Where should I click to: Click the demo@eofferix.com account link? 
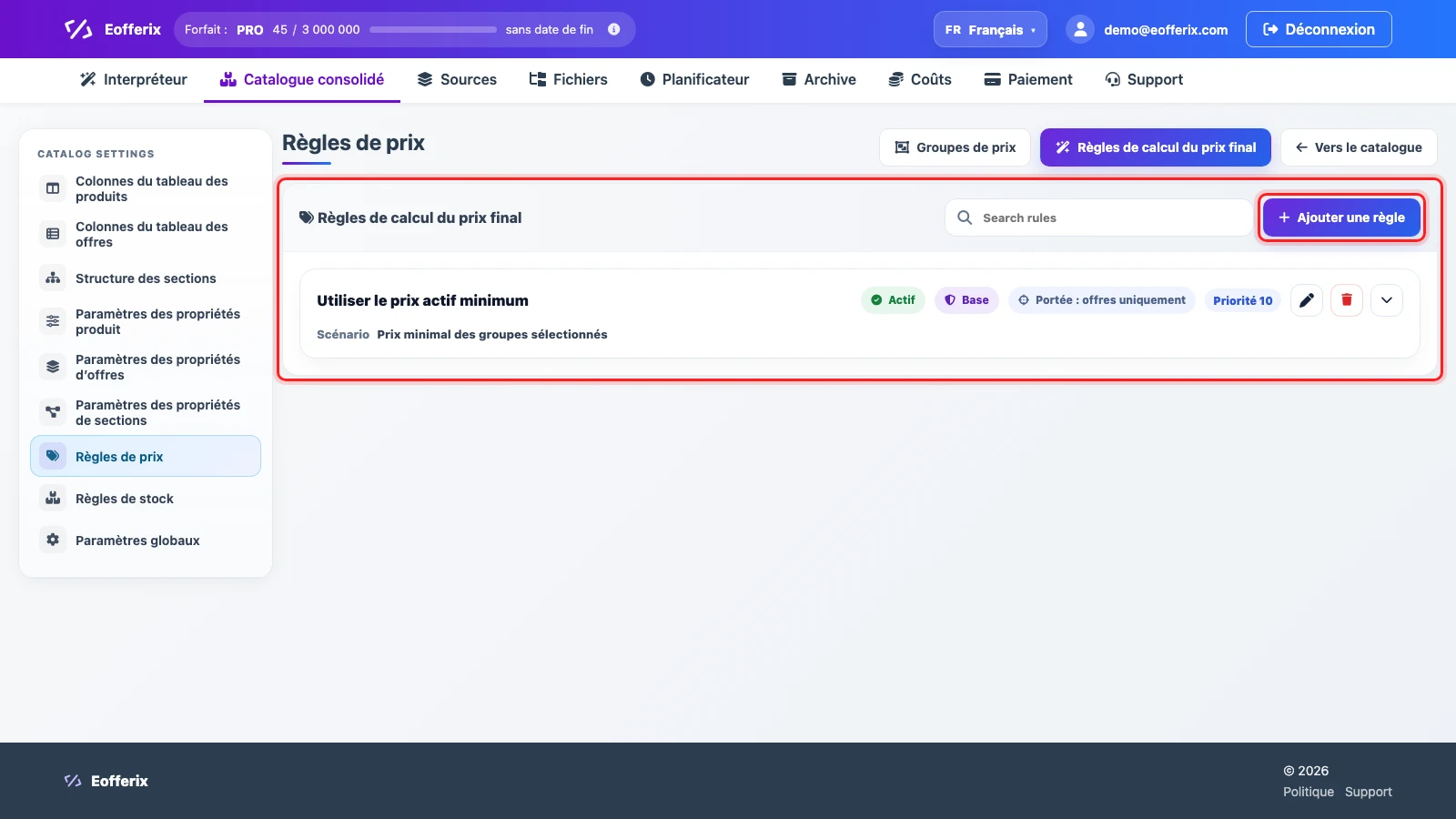pyautogui.click(x=1166, y=30)
